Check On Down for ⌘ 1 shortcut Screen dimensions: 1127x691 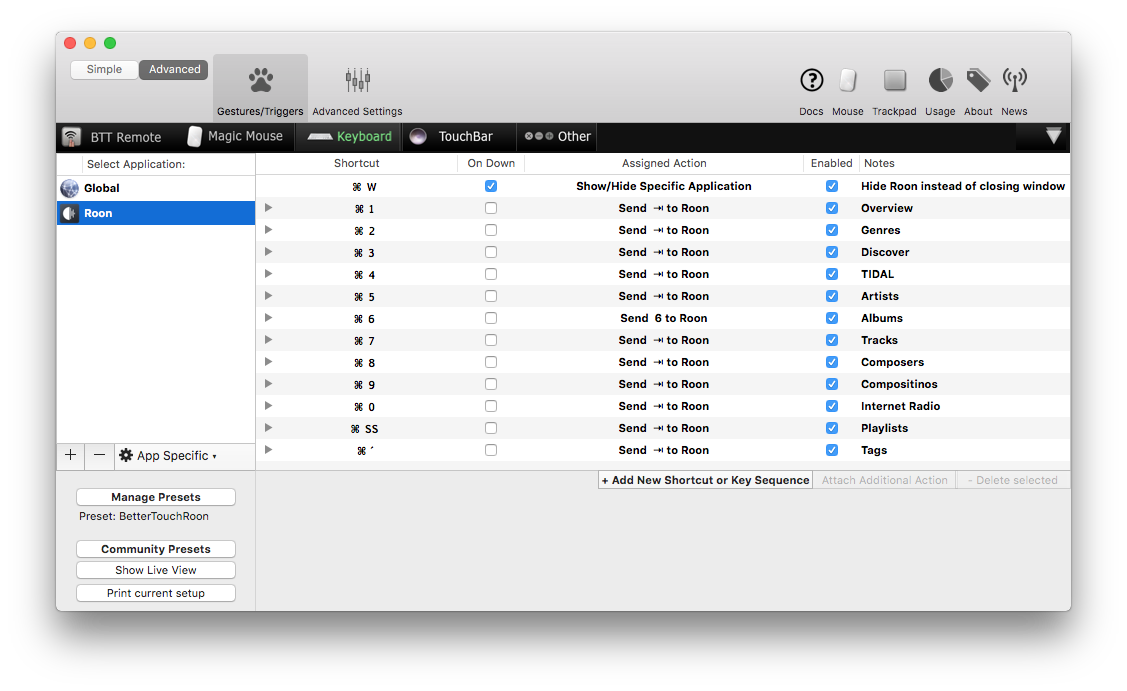point(491,208)
